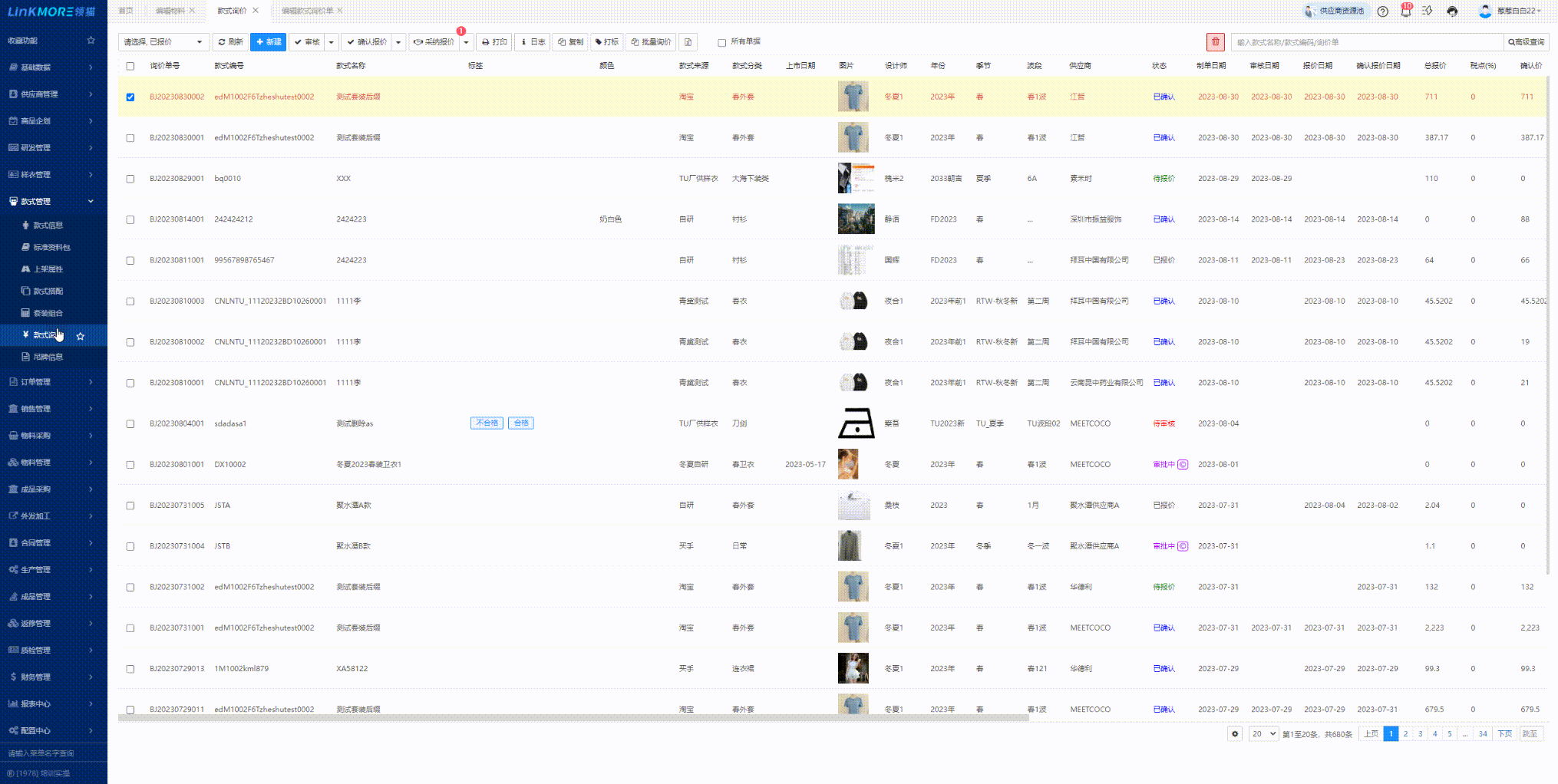Viewport: 1558px width, 784px height.
Task: Open the page size 20 dropdown
Action: point(1263,734)
